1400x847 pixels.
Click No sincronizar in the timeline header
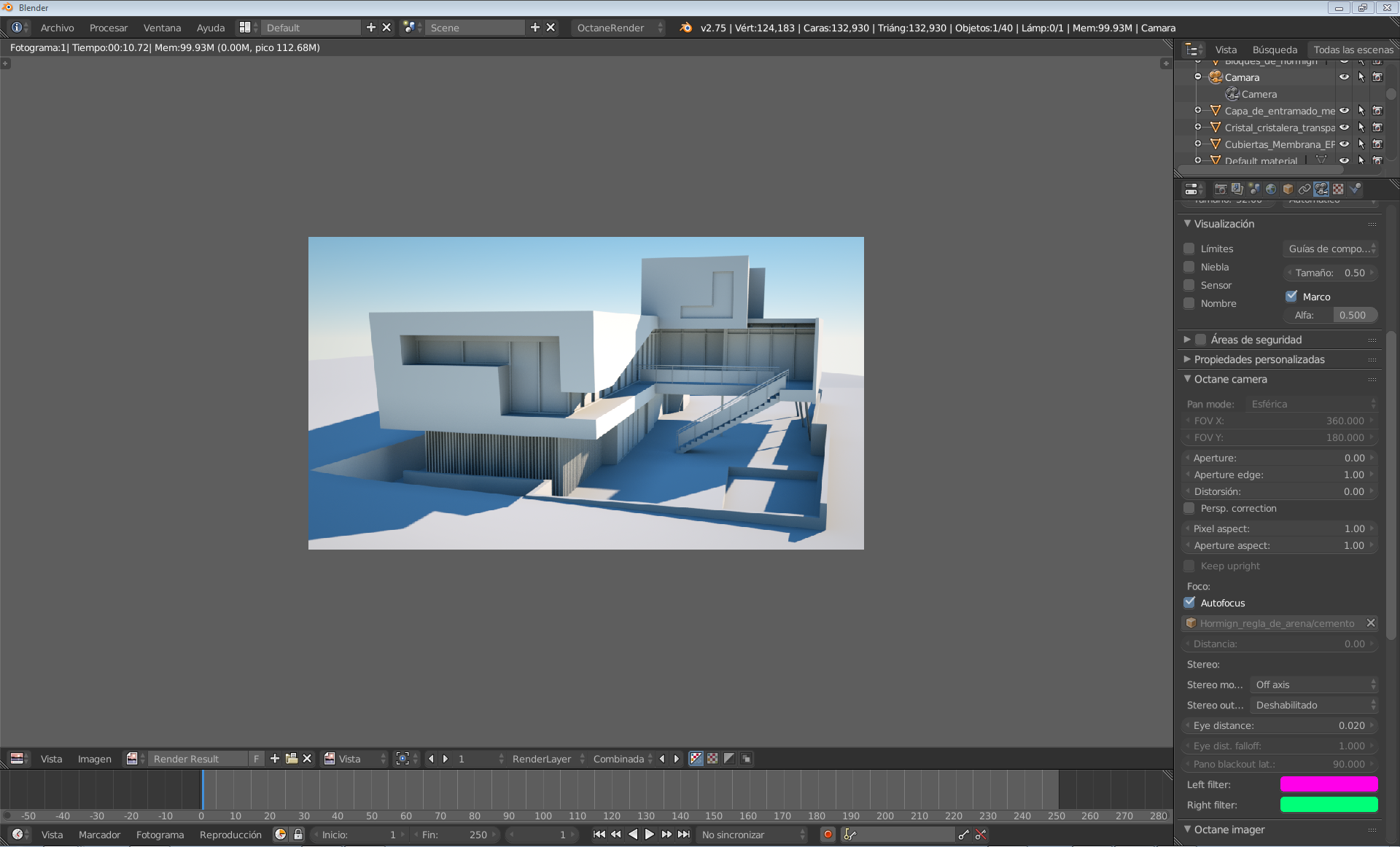(751, 835)
